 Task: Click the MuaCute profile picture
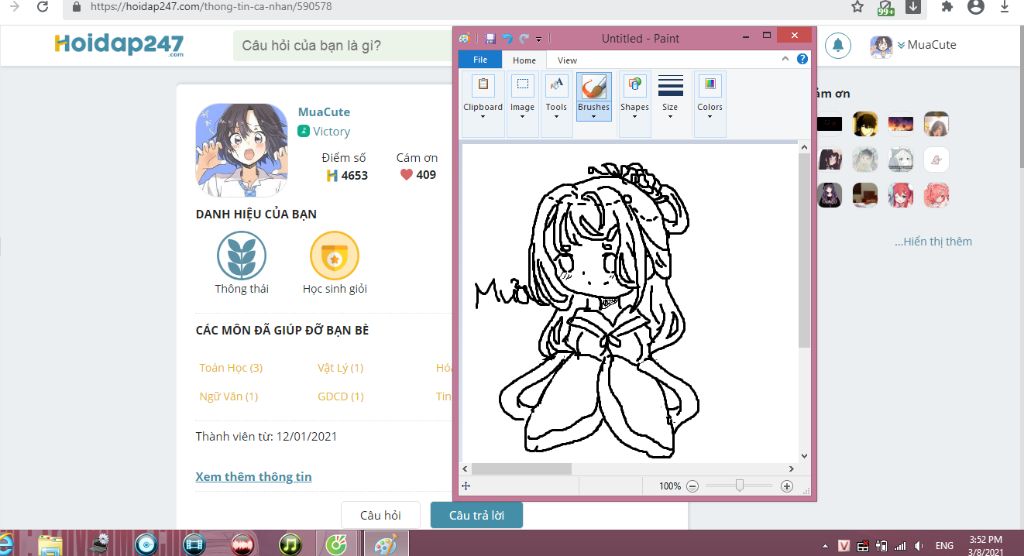click(242, 150)
